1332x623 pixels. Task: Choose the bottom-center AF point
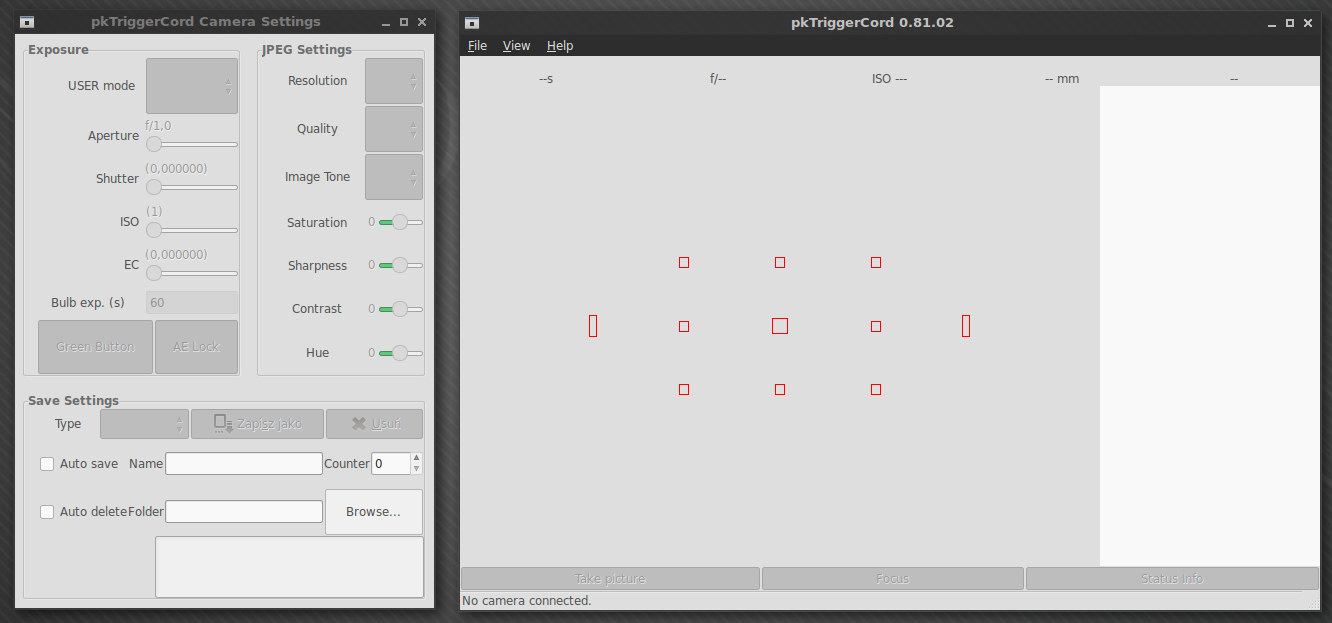click(780, 389)
